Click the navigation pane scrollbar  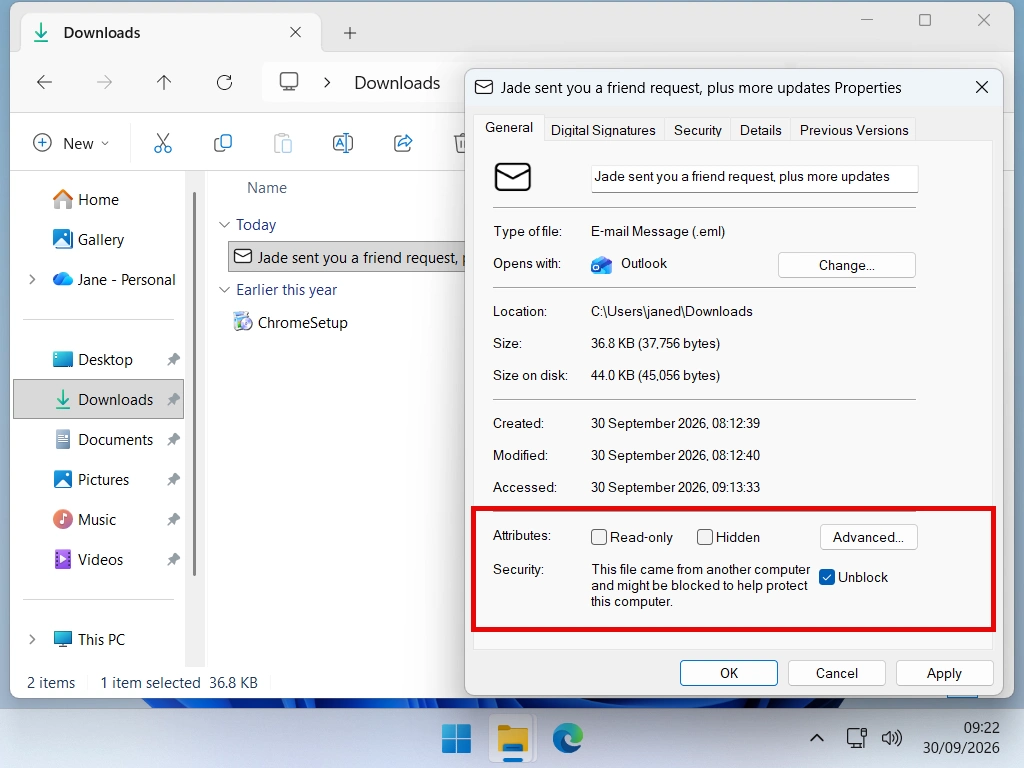(194, 384)
